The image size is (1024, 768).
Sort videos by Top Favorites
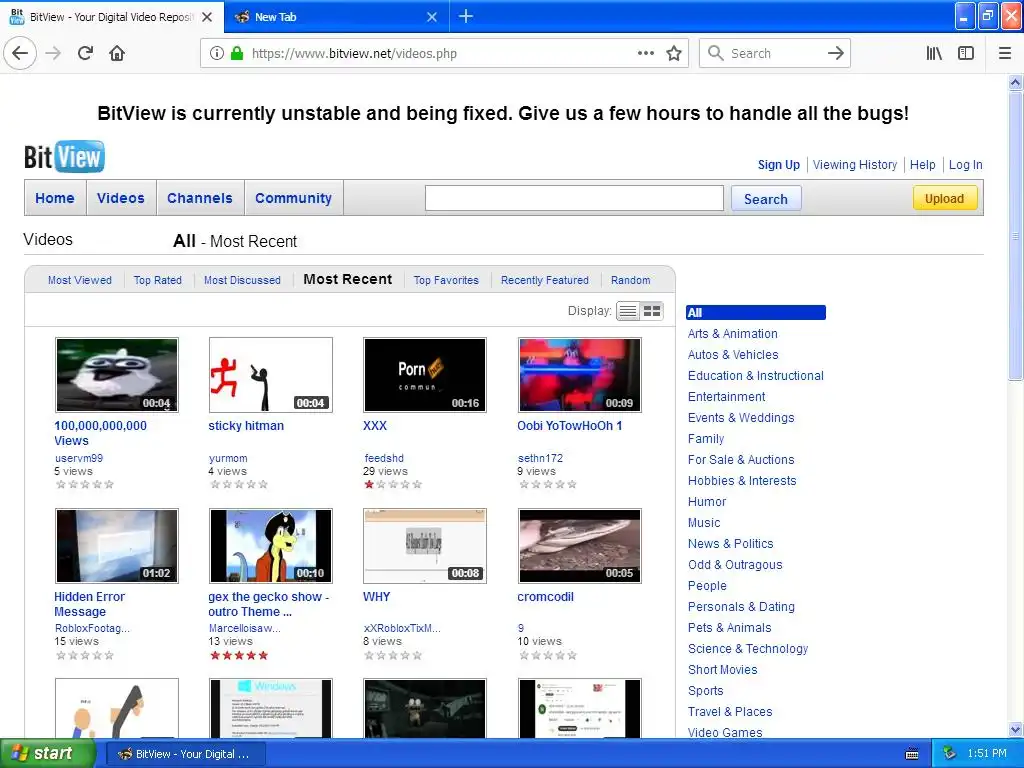pos(446,280)
